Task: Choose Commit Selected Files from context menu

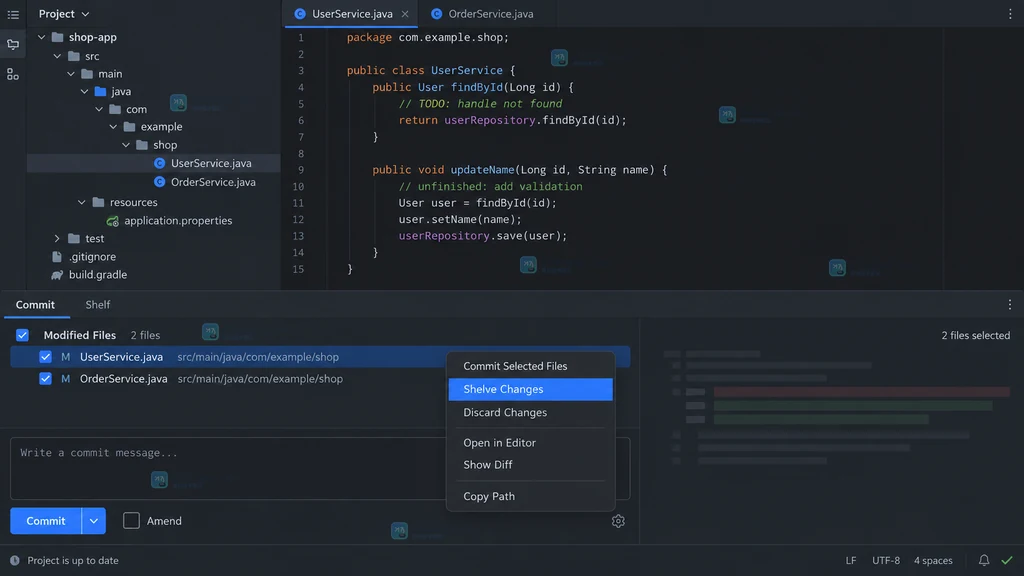Action: point(530,366)
